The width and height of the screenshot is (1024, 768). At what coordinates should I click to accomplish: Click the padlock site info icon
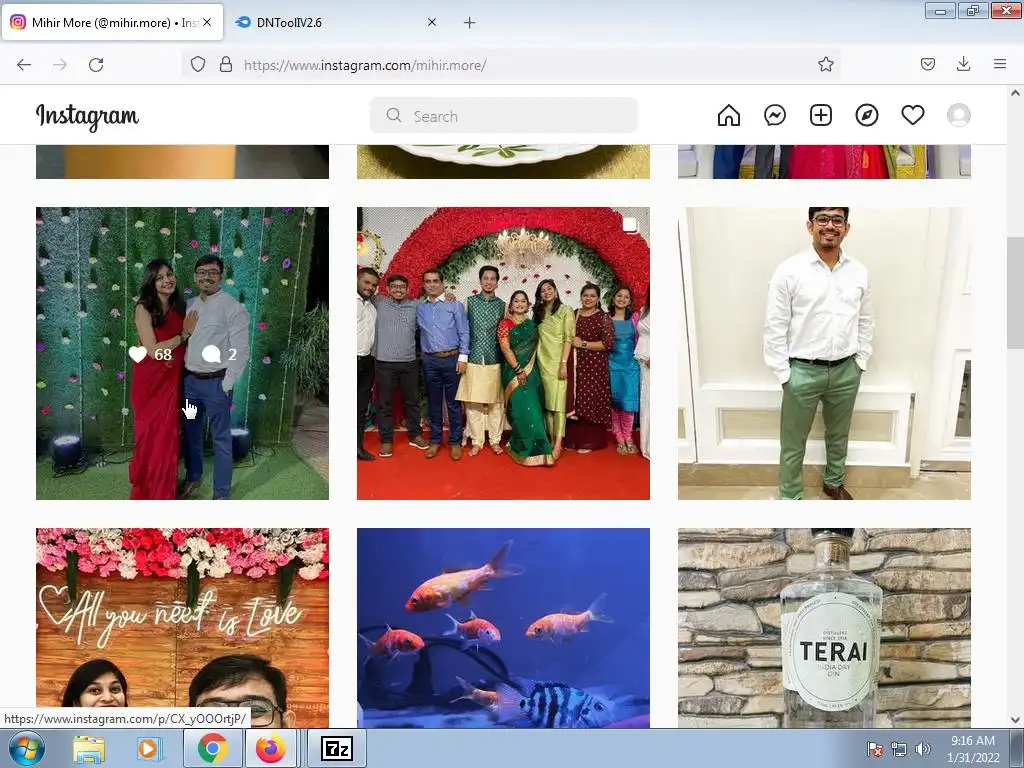(x=226, y=65)
